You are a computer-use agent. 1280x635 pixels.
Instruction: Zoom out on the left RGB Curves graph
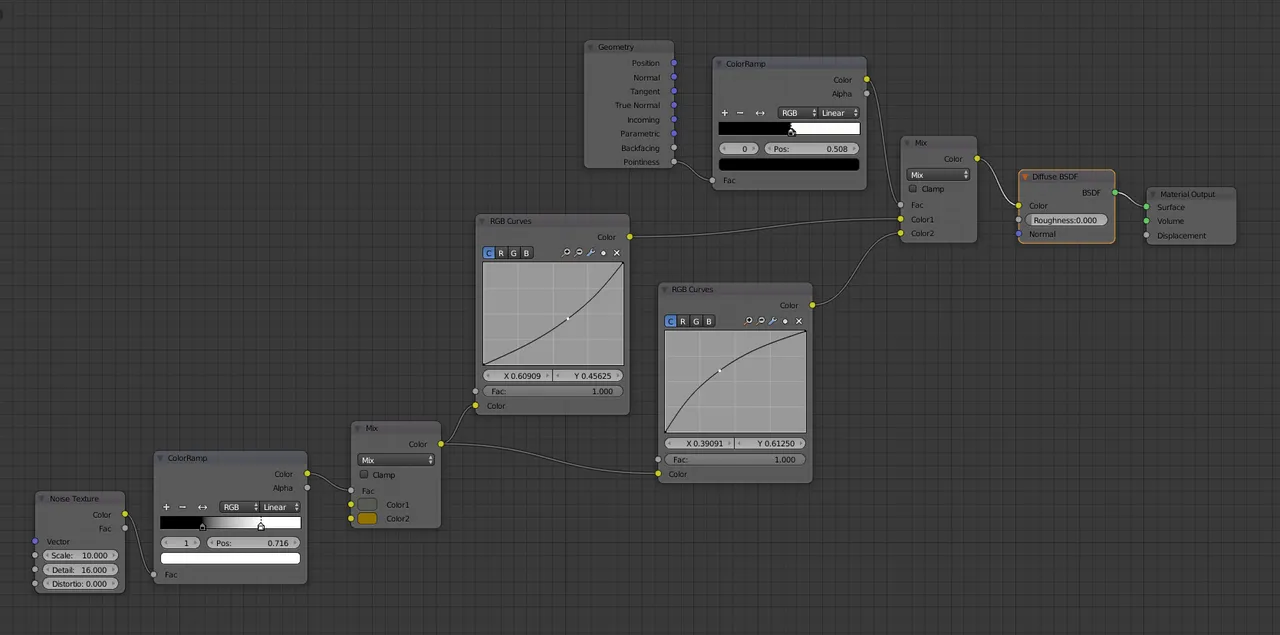coord(578,253)
